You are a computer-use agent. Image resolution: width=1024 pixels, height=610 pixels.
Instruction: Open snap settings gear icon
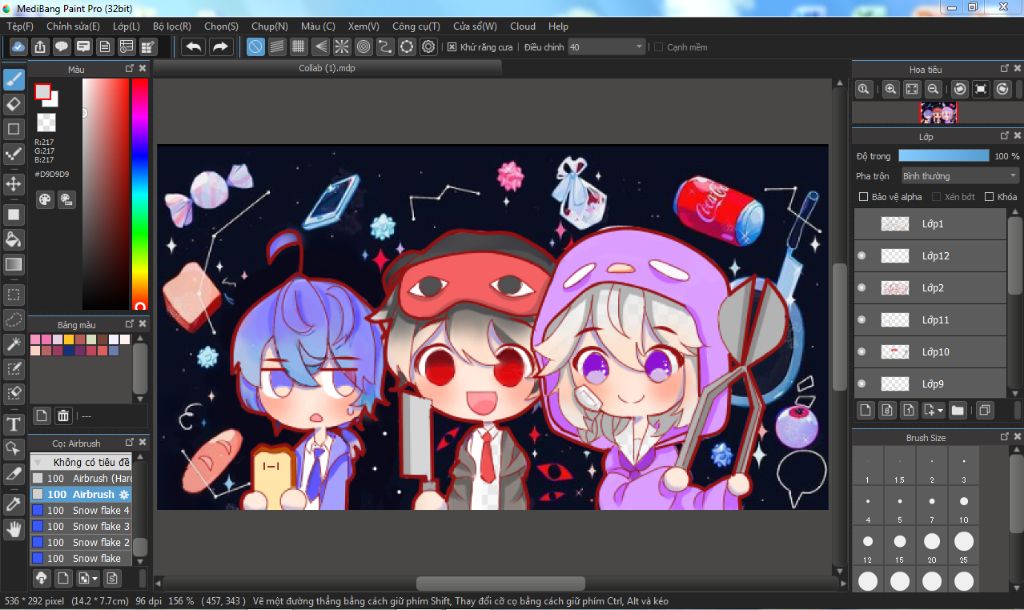(x=428, y=47)
